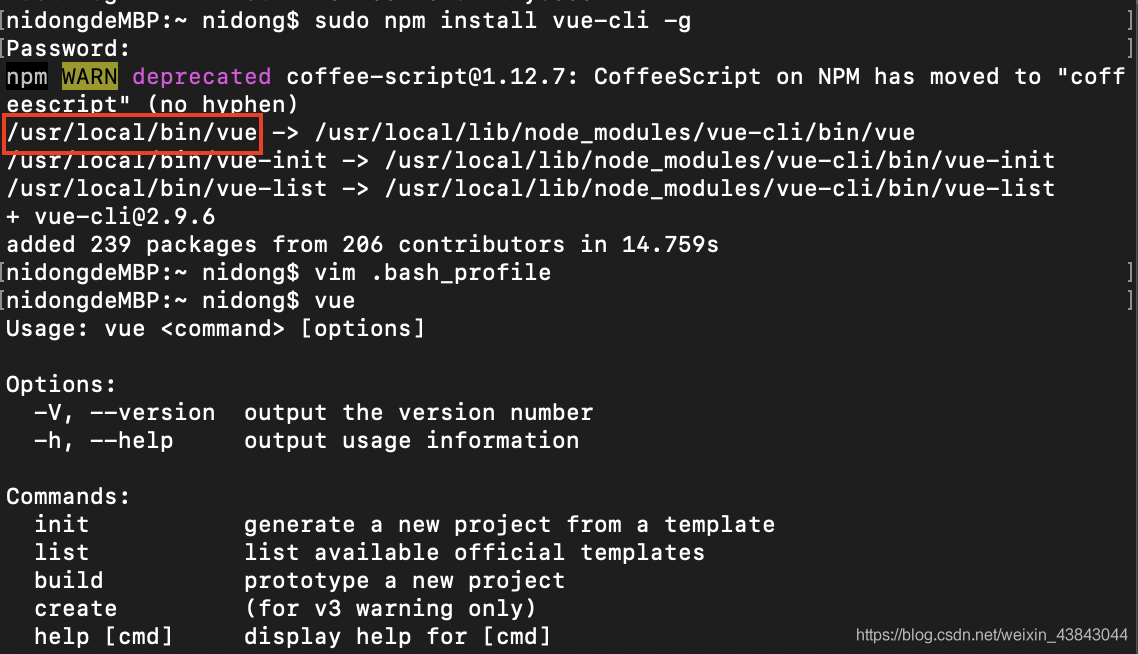Click the help [cmd] command entry

tap(104, 637)
